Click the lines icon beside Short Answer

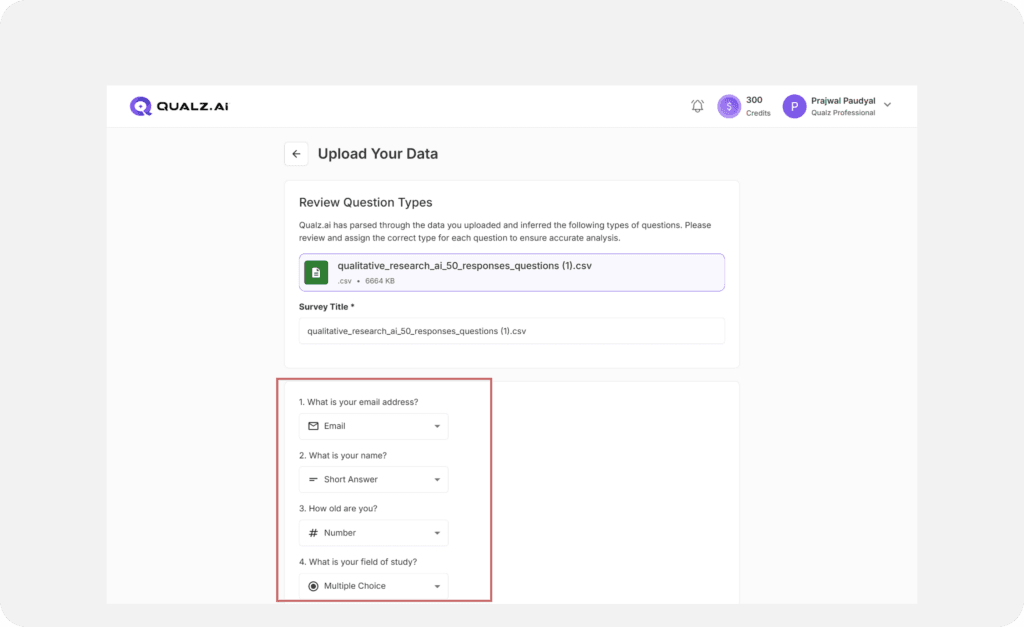pyautogui.click(x=313, y=480)
